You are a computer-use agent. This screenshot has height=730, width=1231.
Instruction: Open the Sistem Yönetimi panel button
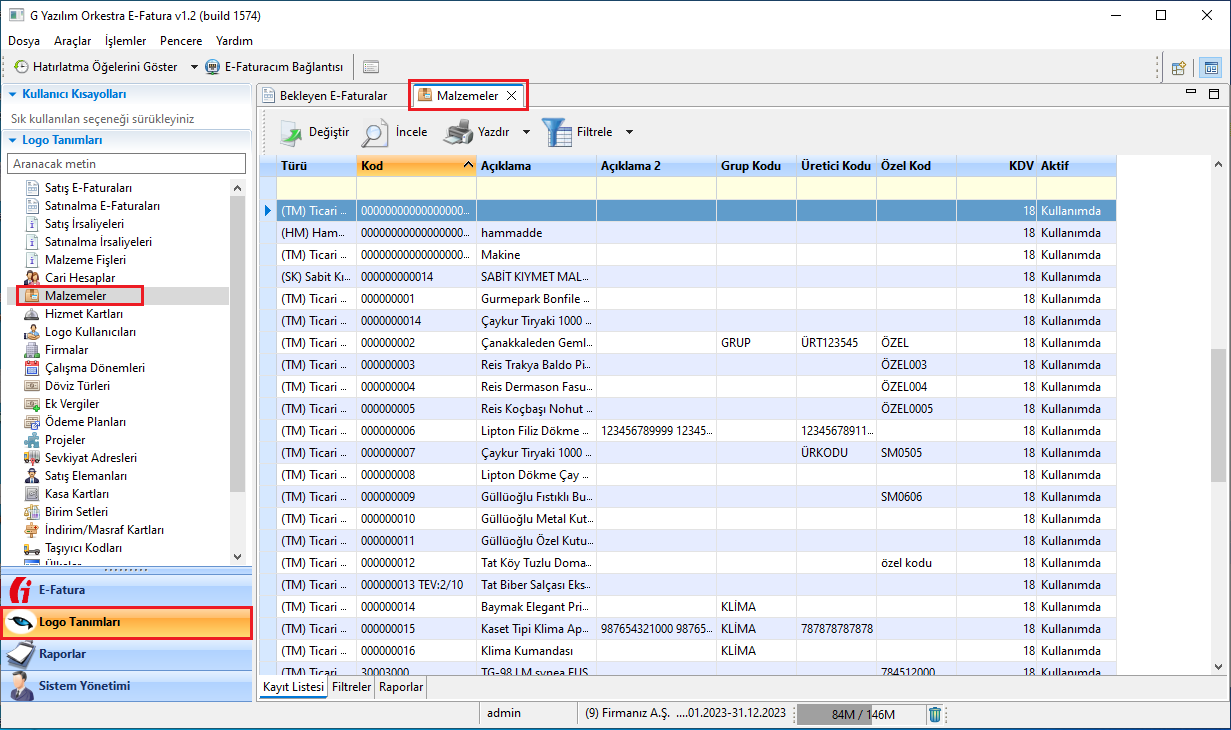tap(125, 686)
